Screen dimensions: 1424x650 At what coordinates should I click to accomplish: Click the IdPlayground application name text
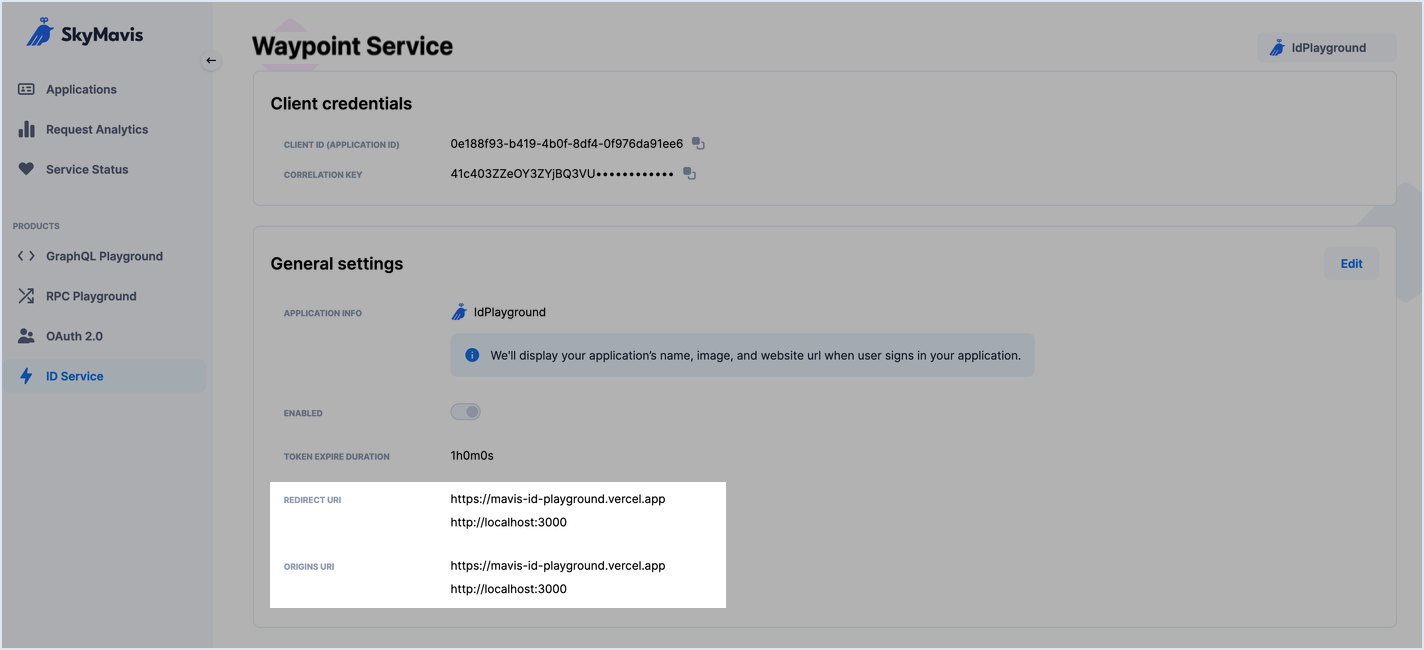tap(510, 312)
